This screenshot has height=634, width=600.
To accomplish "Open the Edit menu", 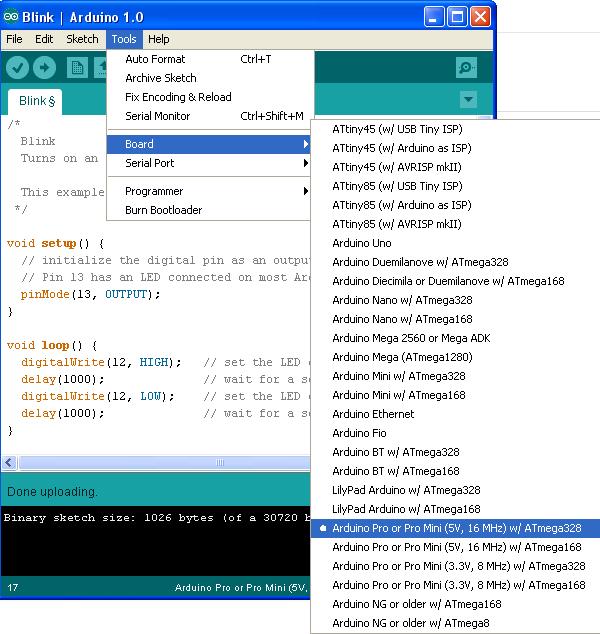I will 44,39.
